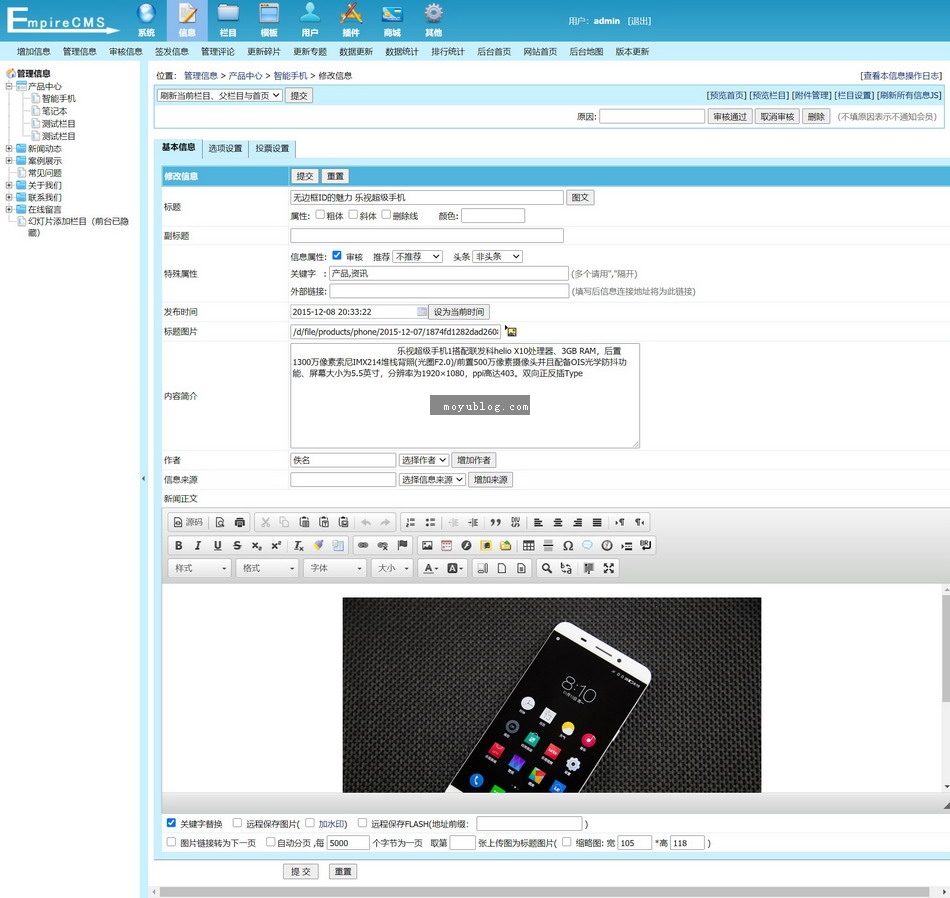The height and width of the screenshot is (898, 950).
Task: Enable 远程保存图片 checkbox
Action: (x=238, y=823)
